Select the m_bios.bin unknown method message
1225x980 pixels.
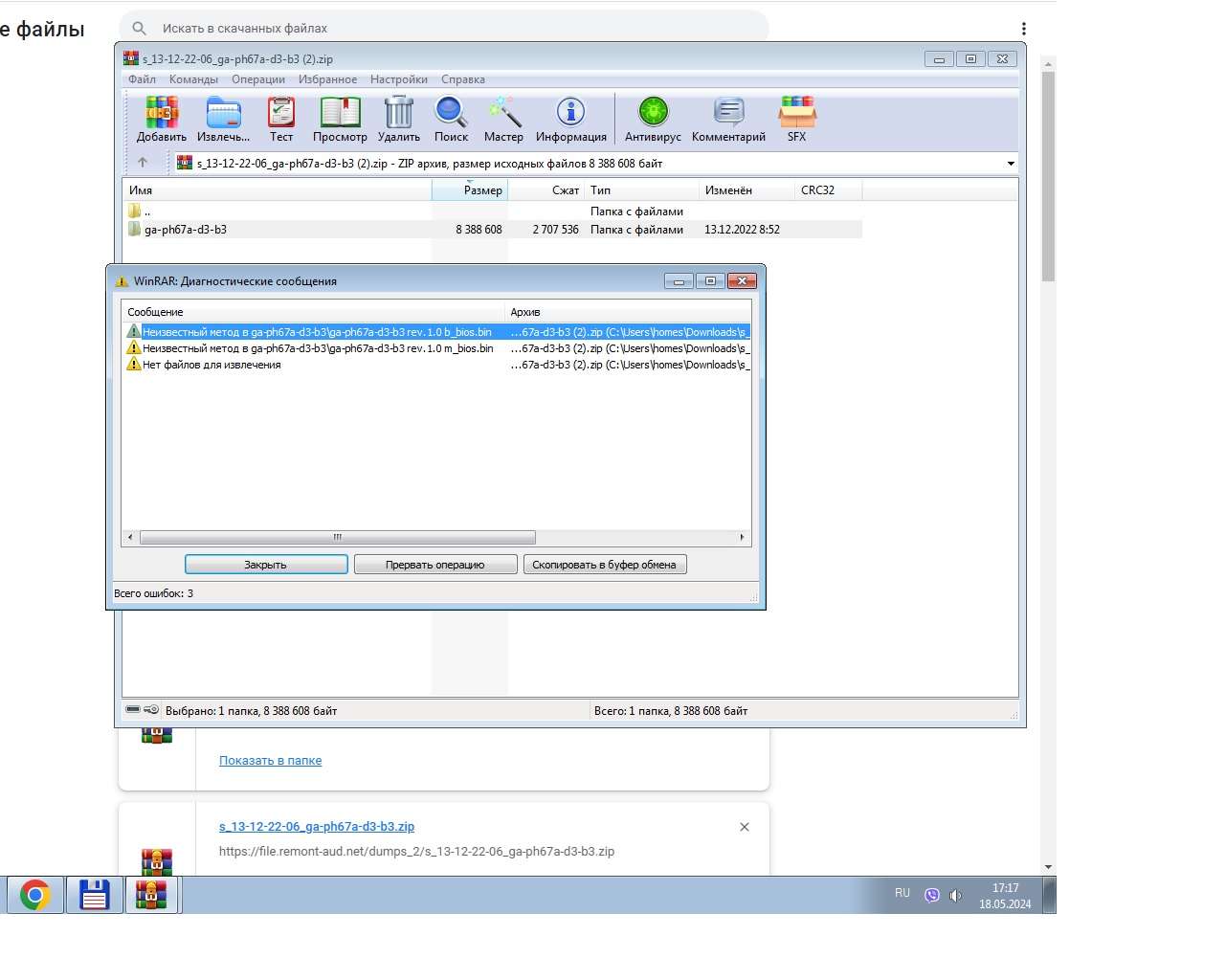pos(437,348)
